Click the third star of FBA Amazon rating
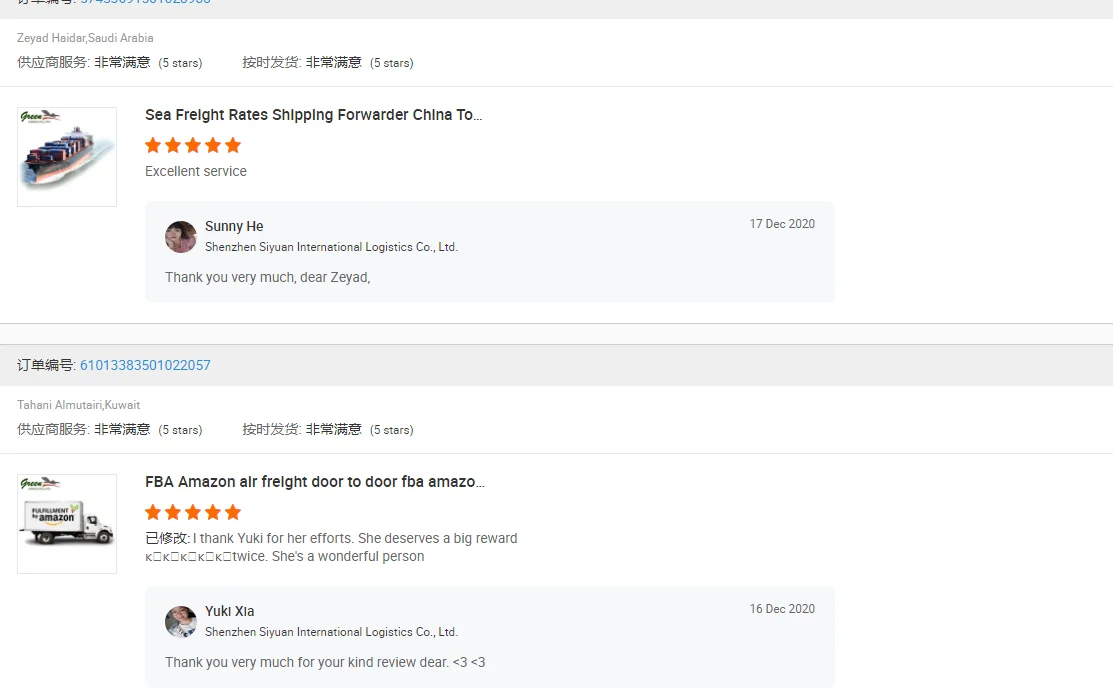 [193, 512]
